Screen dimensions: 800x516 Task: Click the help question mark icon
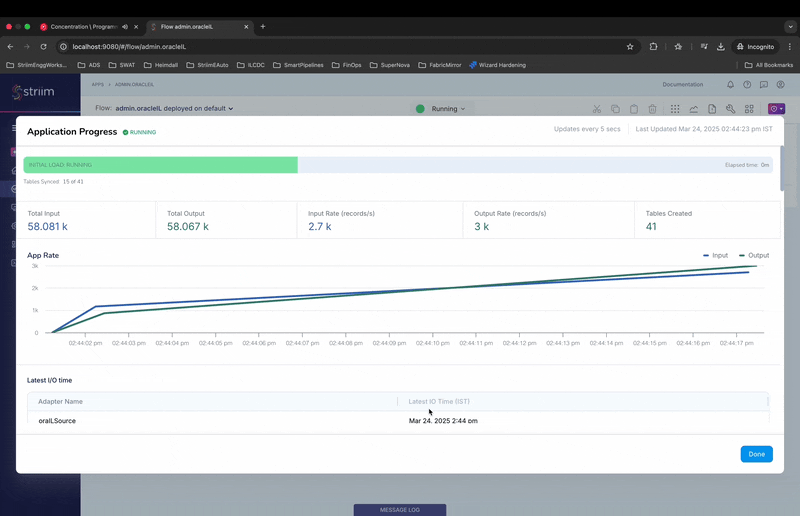click(747, 85)
